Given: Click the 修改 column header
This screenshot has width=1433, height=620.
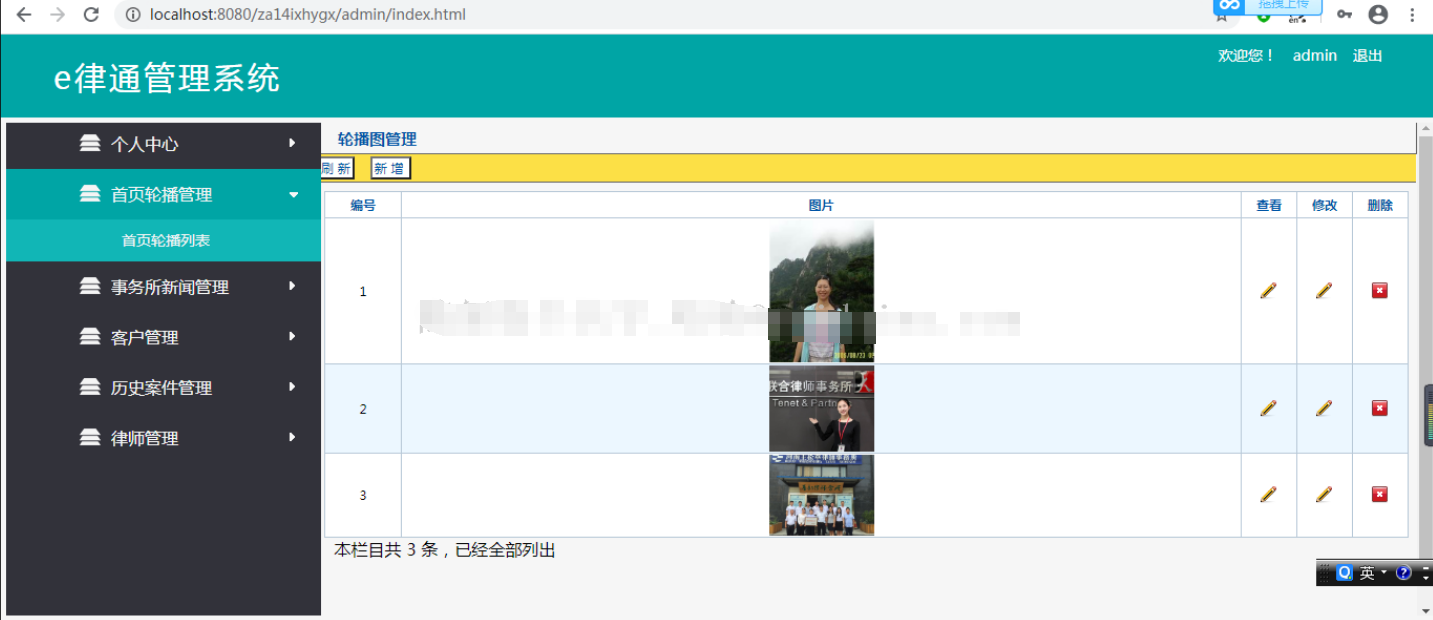Looking at the screenshot, I should coord(1325,205).
